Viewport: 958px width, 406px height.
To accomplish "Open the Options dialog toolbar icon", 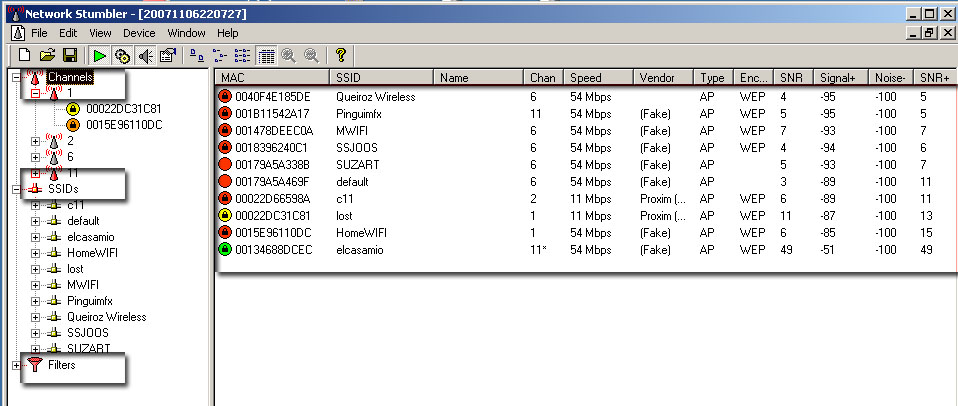I will [167, 56].
